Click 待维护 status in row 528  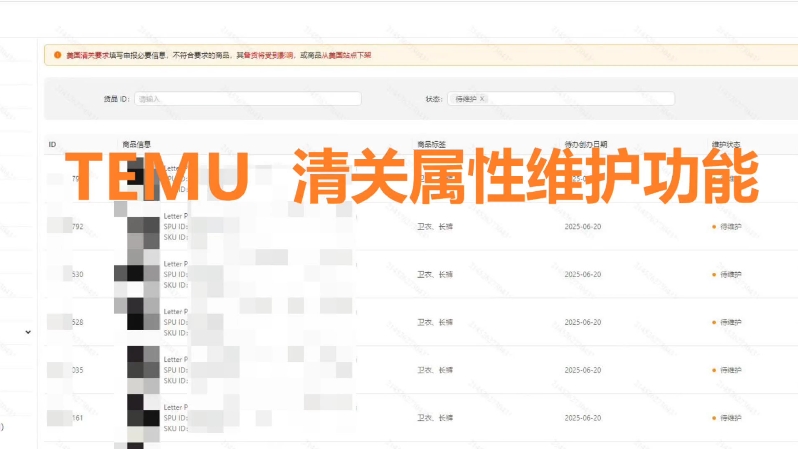(x=727, y=322)
